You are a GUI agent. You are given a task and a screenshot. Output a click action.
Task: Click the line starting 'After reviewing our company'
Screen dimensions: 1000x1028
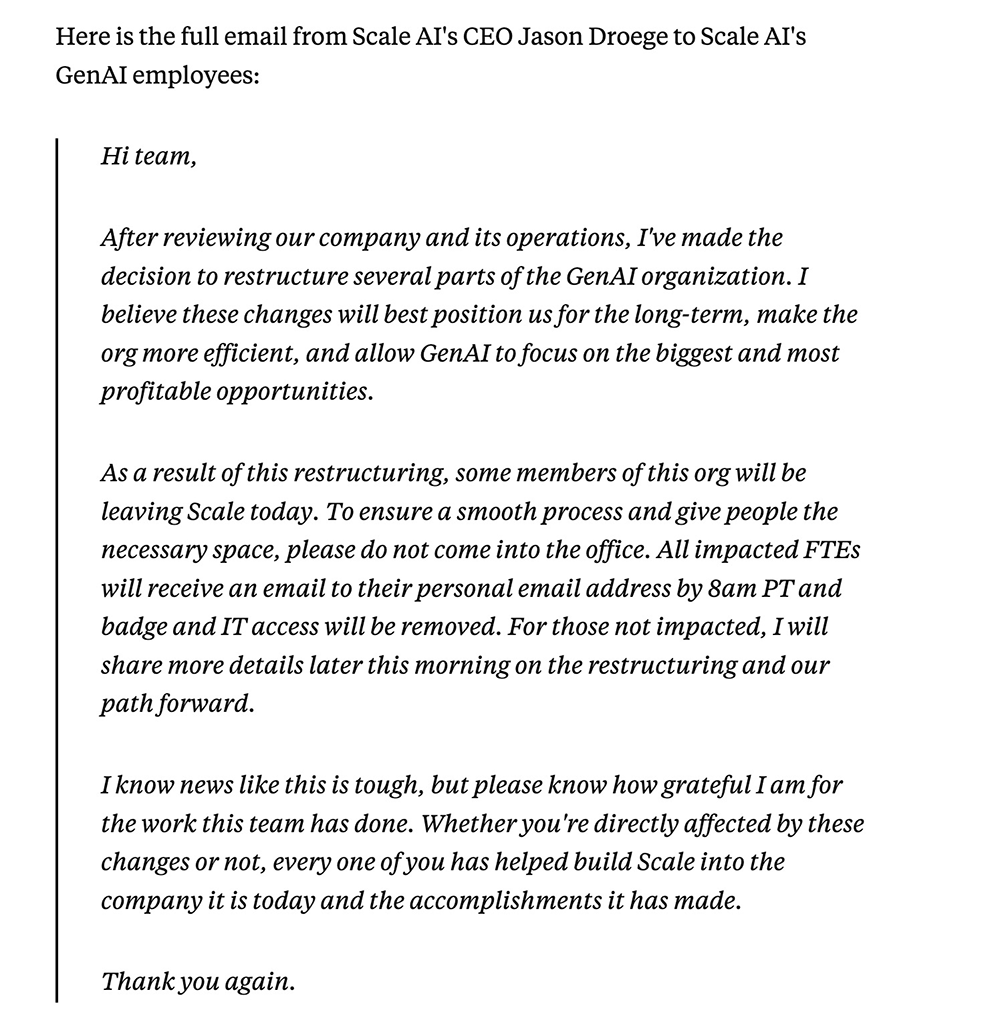tap(441, 238)
